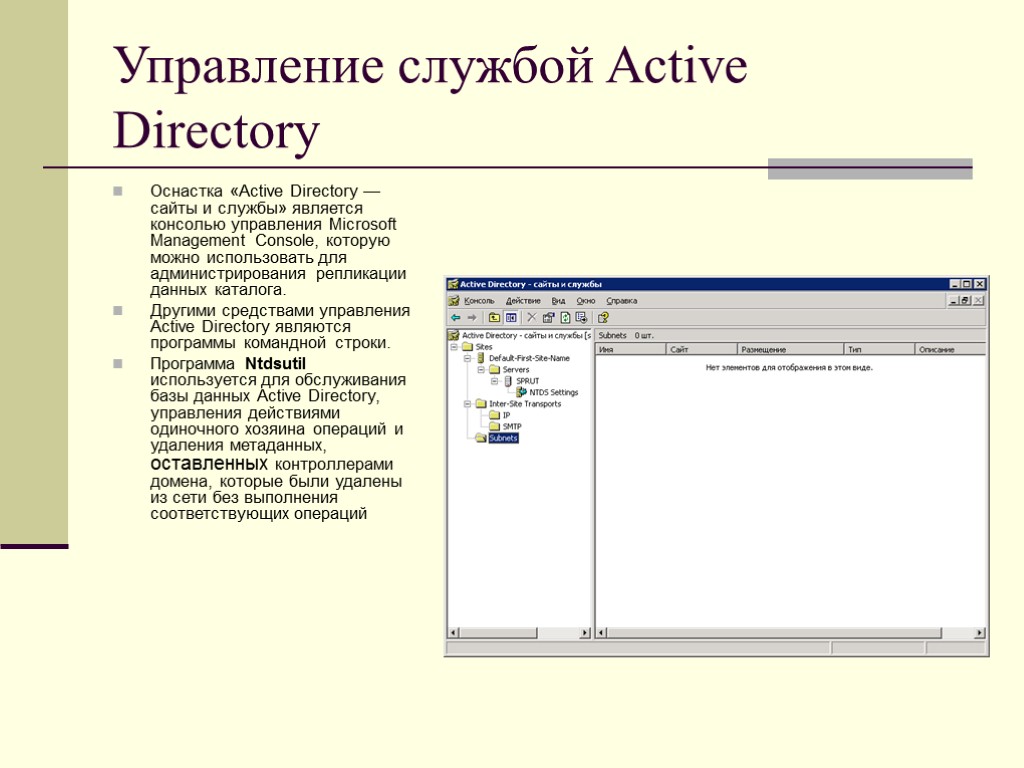Select the SPRUT server label
Viewport: 1024px width, 768px height.
point(528,381)
